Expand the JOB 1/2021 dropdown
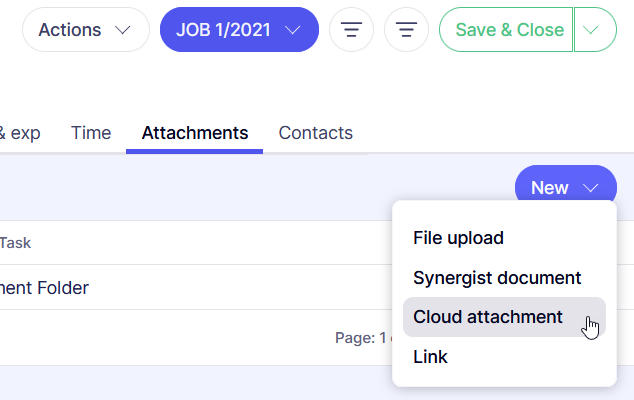This screenshot has width=634, height=400. click(x=292, y=30)
